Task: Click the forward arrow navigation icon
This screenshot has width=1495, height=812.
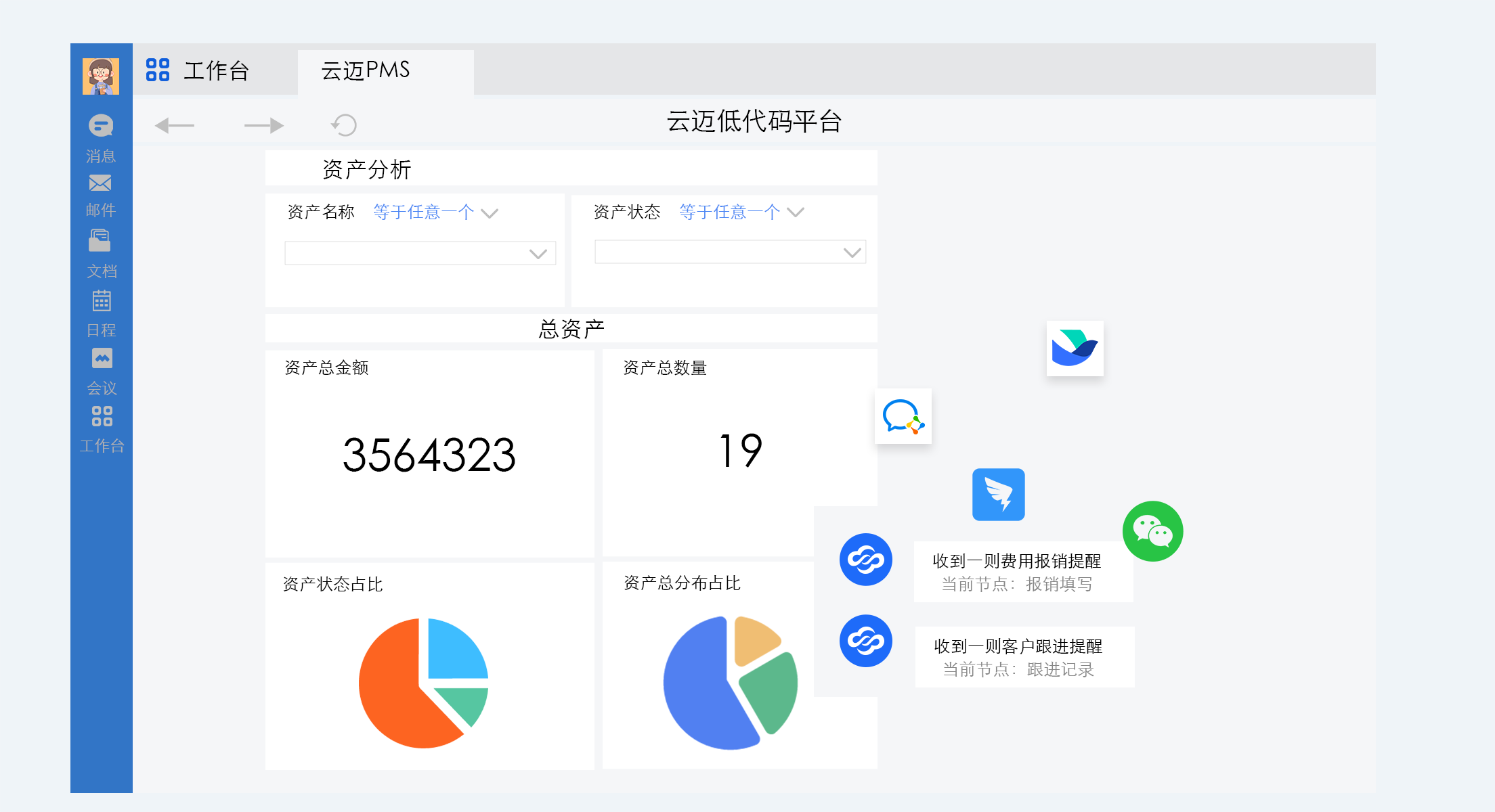Action: [263, 125]
